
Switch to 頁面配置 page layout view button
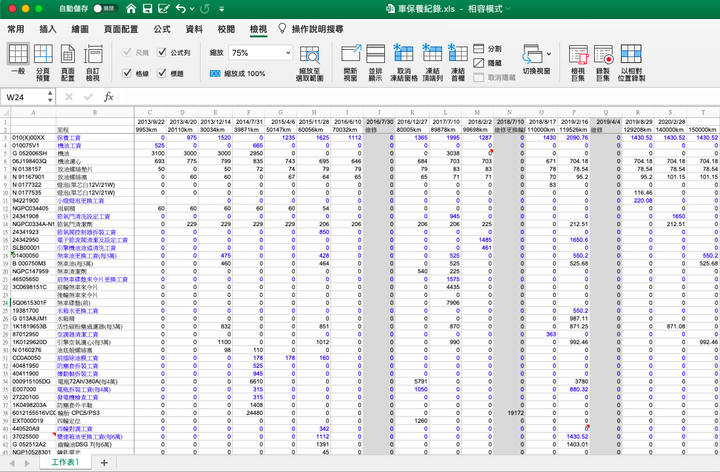(x=68, y=63)
